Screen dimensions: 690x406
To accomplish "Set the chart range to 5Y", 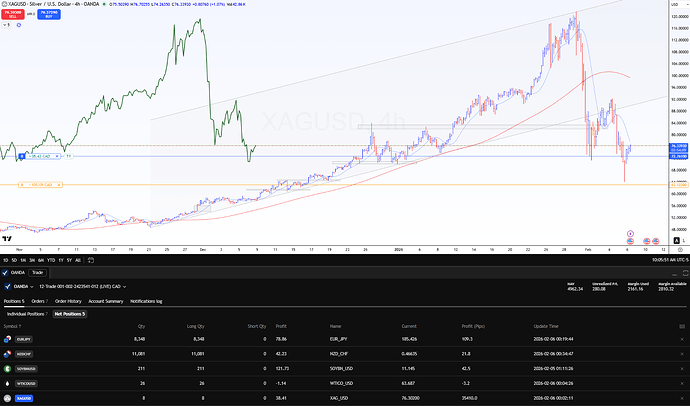I will click(69, 260).
